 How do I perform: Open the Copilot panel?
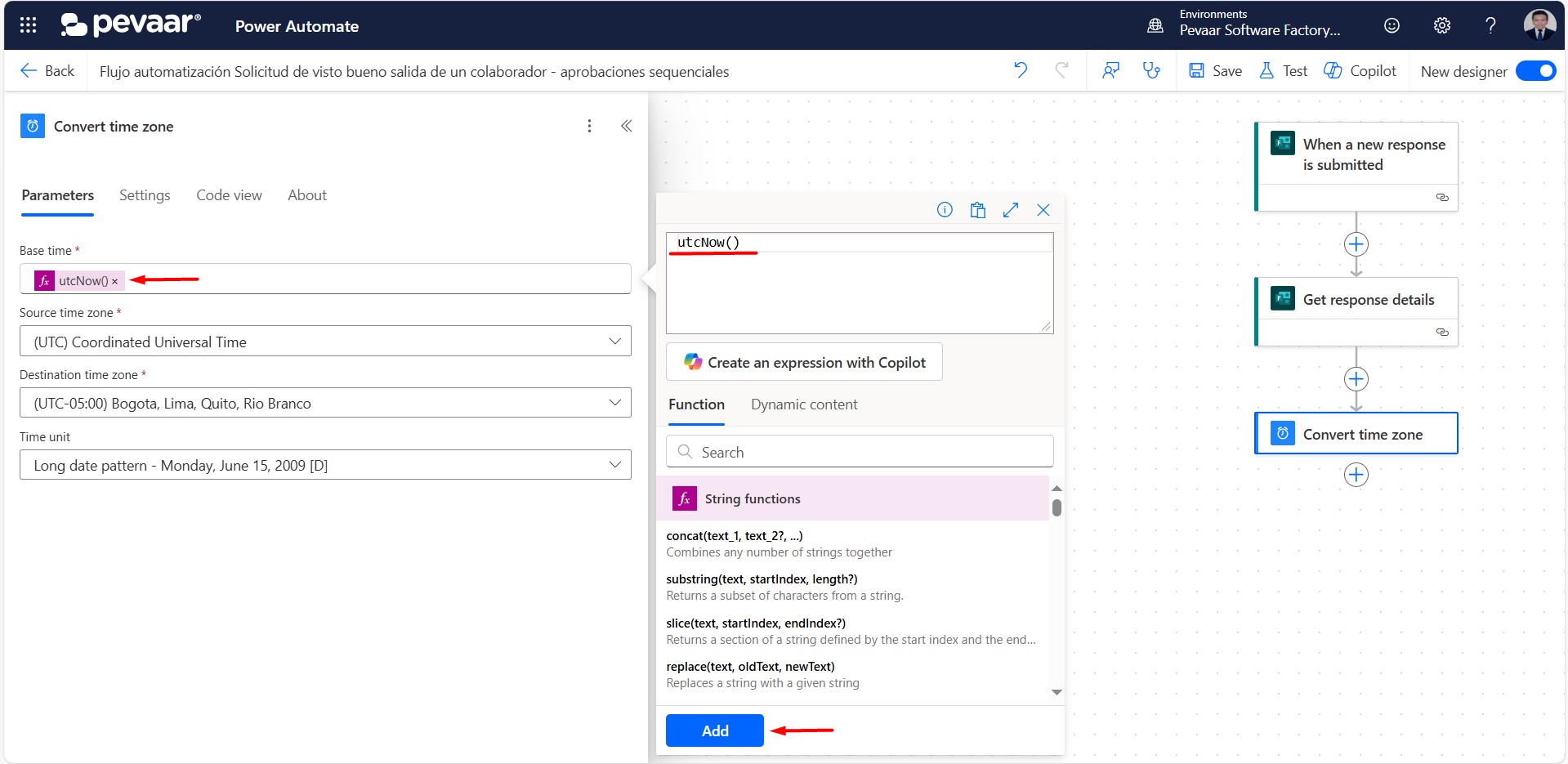coord(1360,71)
